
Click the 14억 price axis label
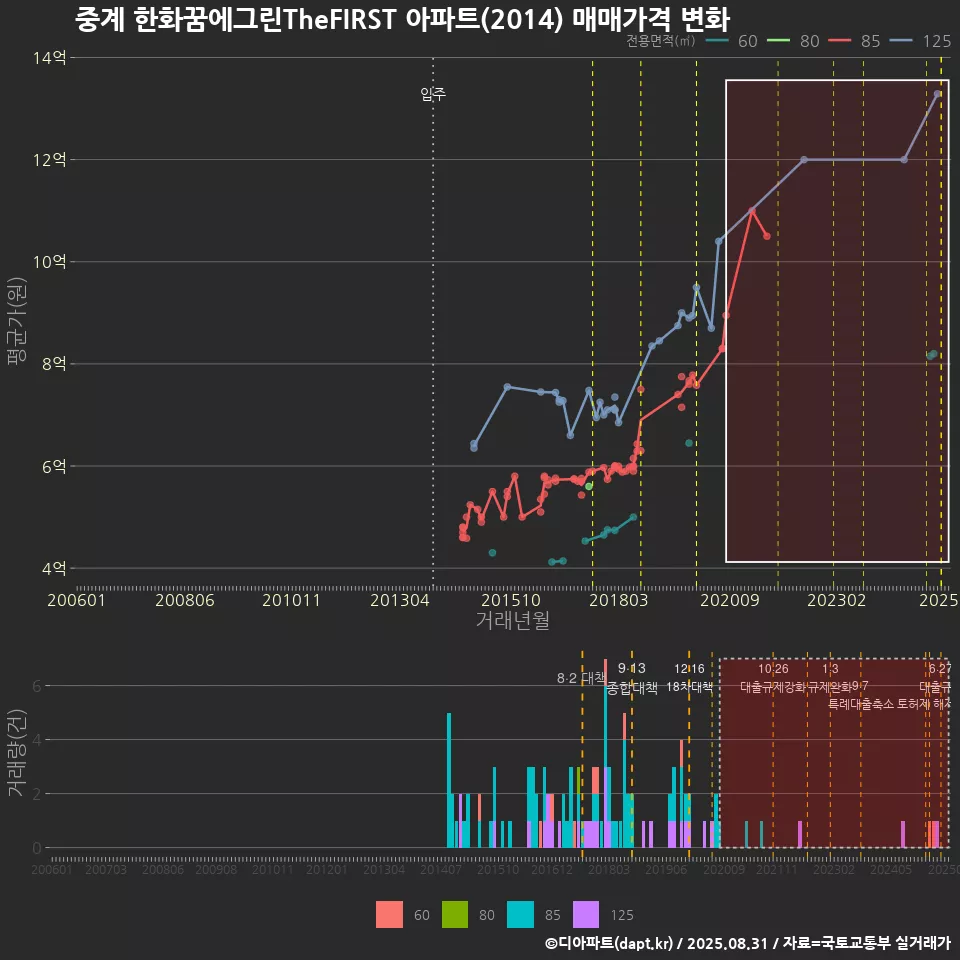tap(50, 58)
